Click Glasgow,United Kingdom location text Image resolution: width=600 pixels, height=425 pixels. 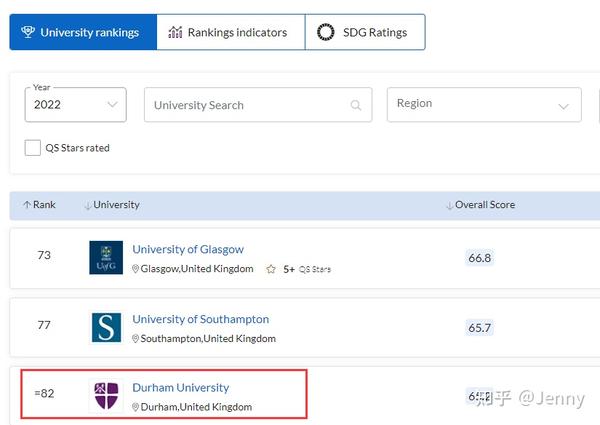coord(197,269)
